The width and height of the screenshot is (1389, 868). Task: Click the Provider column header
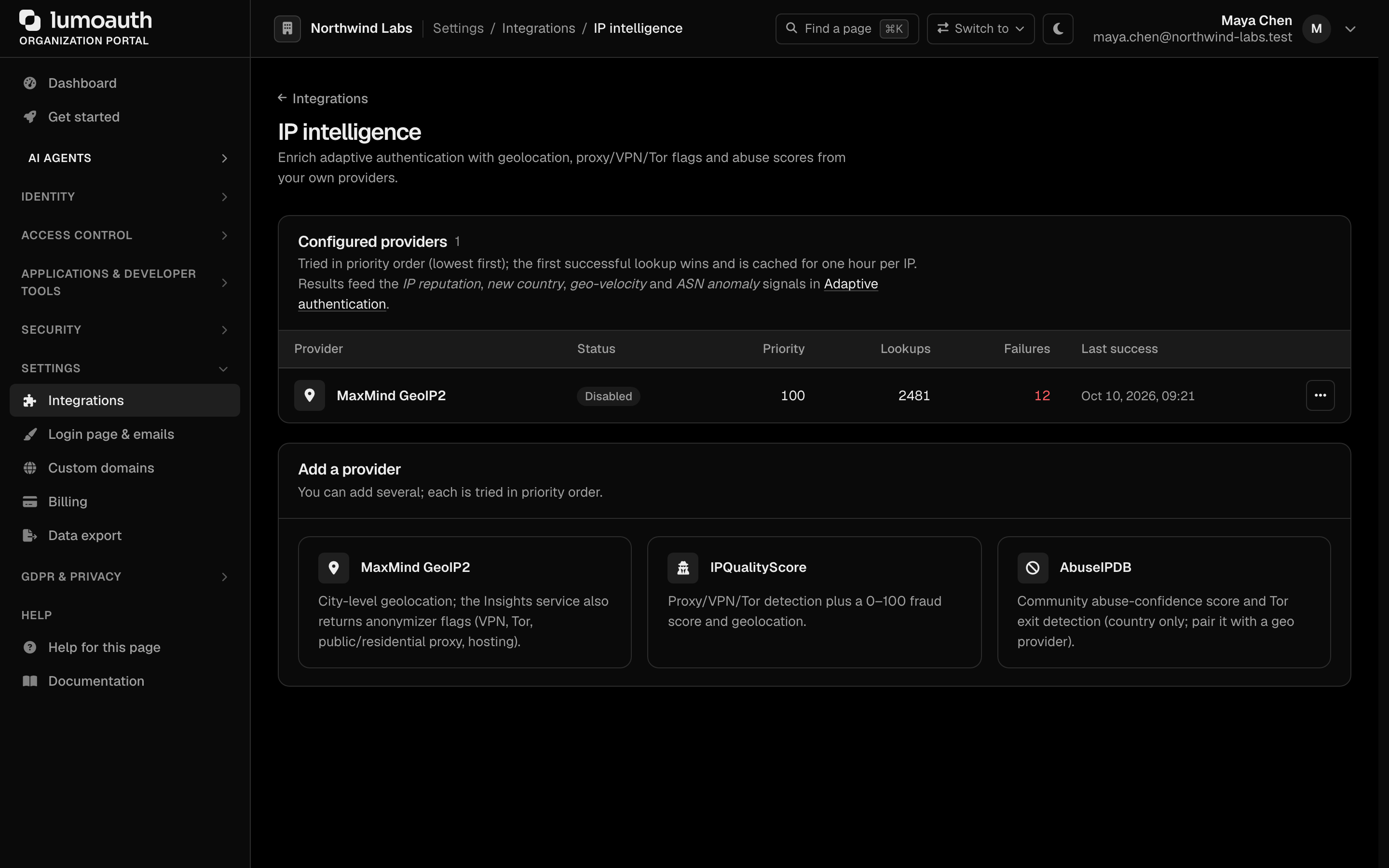click(318, 349)
